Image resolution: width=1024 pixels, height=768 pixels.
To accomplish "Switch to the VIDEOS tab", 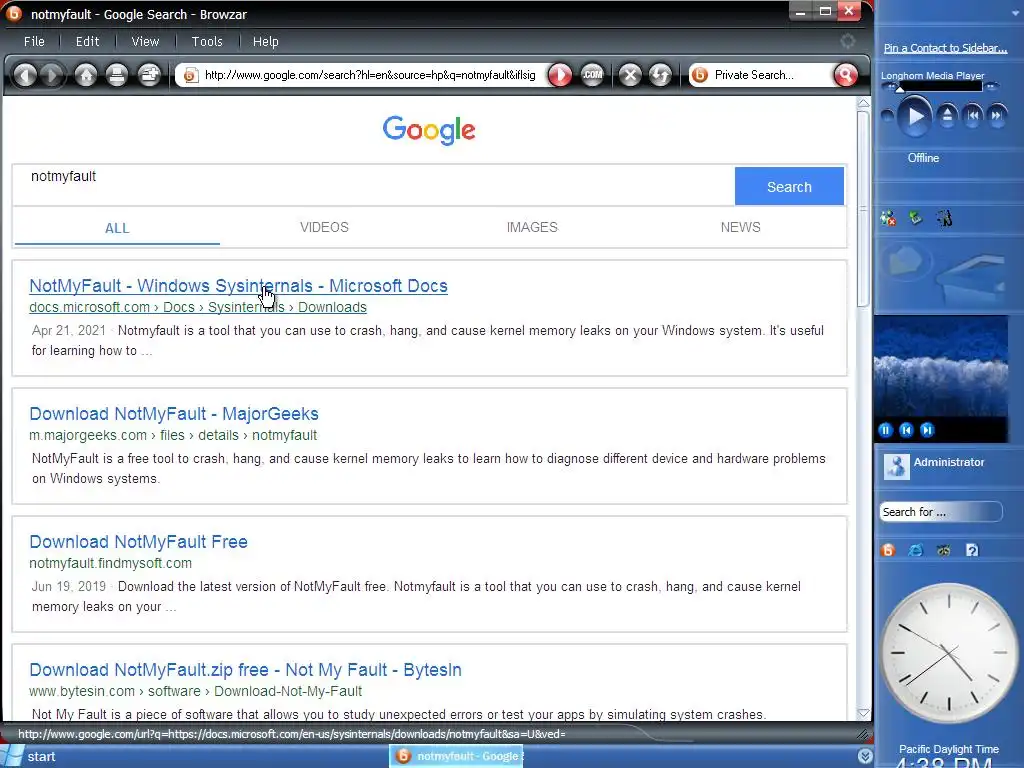I will point(324,227).
